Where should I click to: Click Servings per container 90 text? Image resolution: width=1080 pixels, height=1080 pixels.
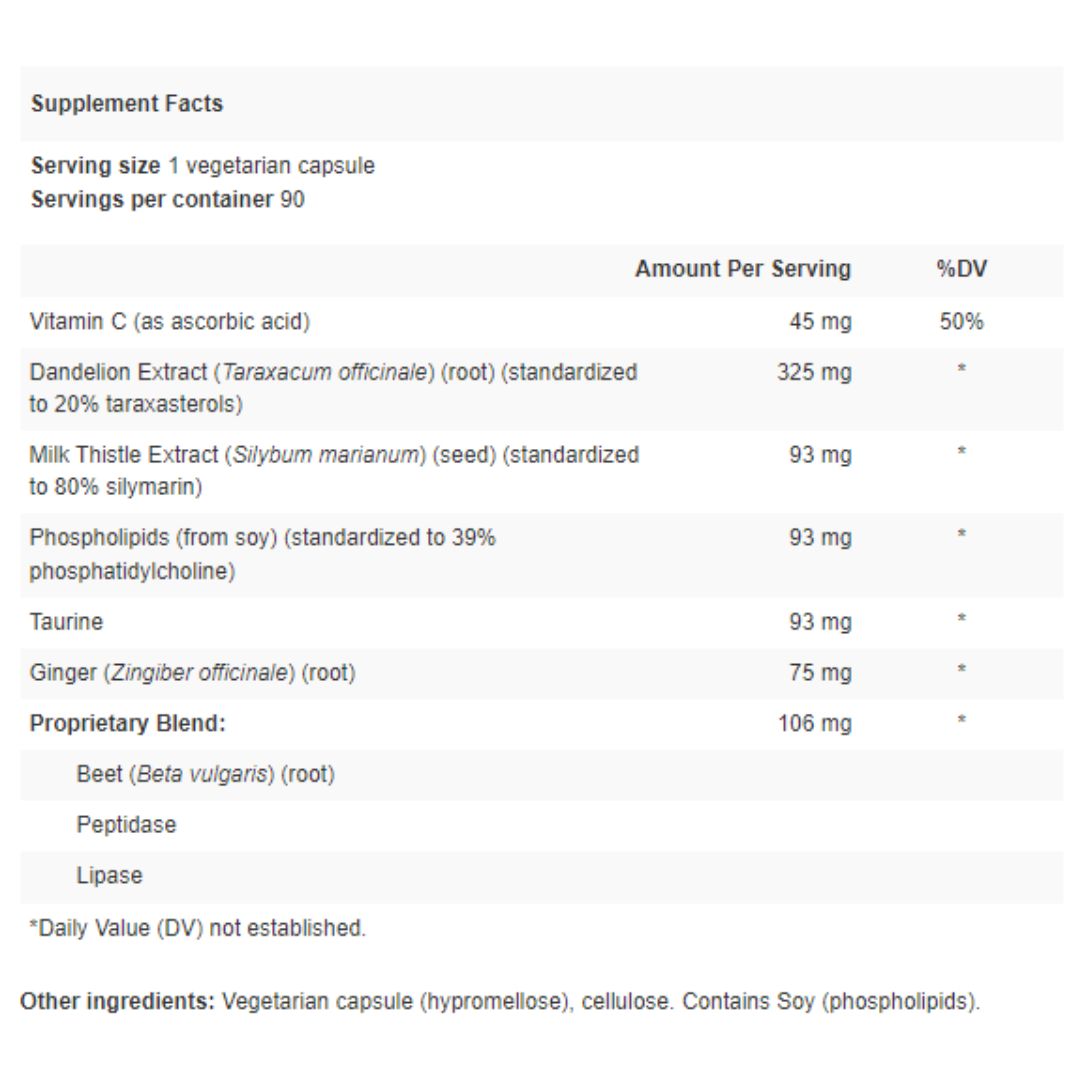click(x=167, y=199)
